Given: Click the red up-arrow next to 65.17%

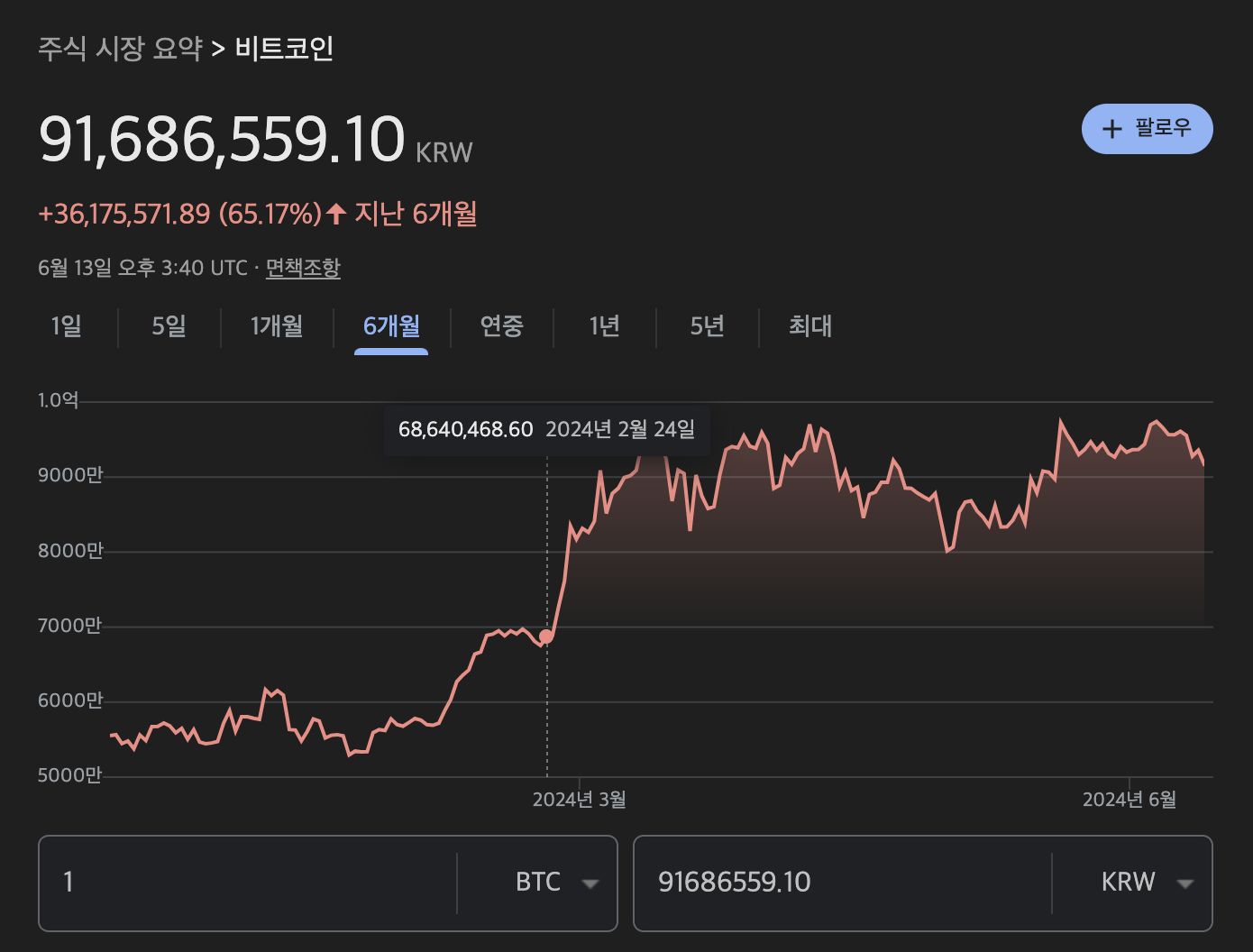Looking at the screenshot, I should coord(336,214).
